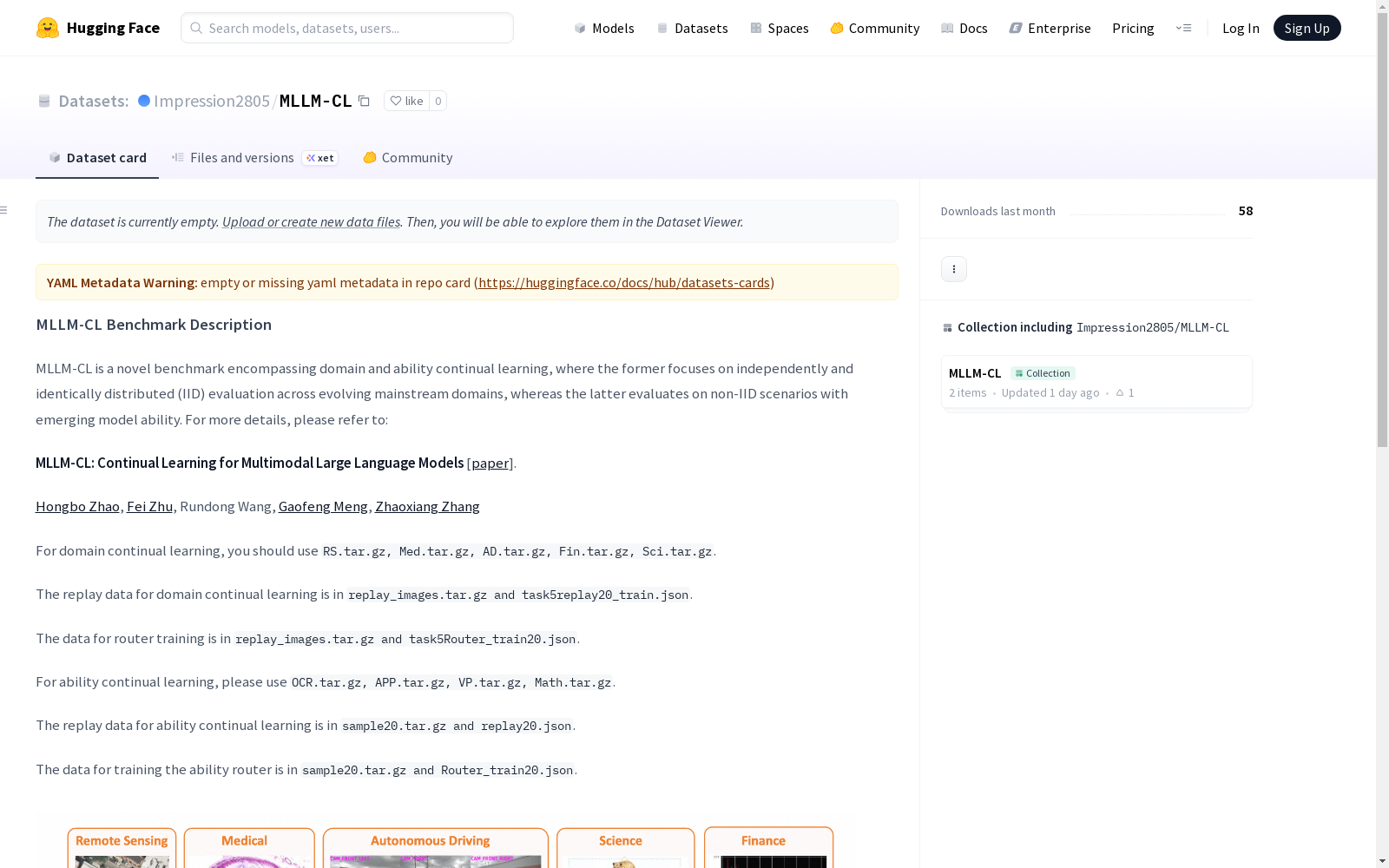
Task: Open Enterprise in top navigation
Action: pyautogui.click(x=1050, y=28)
